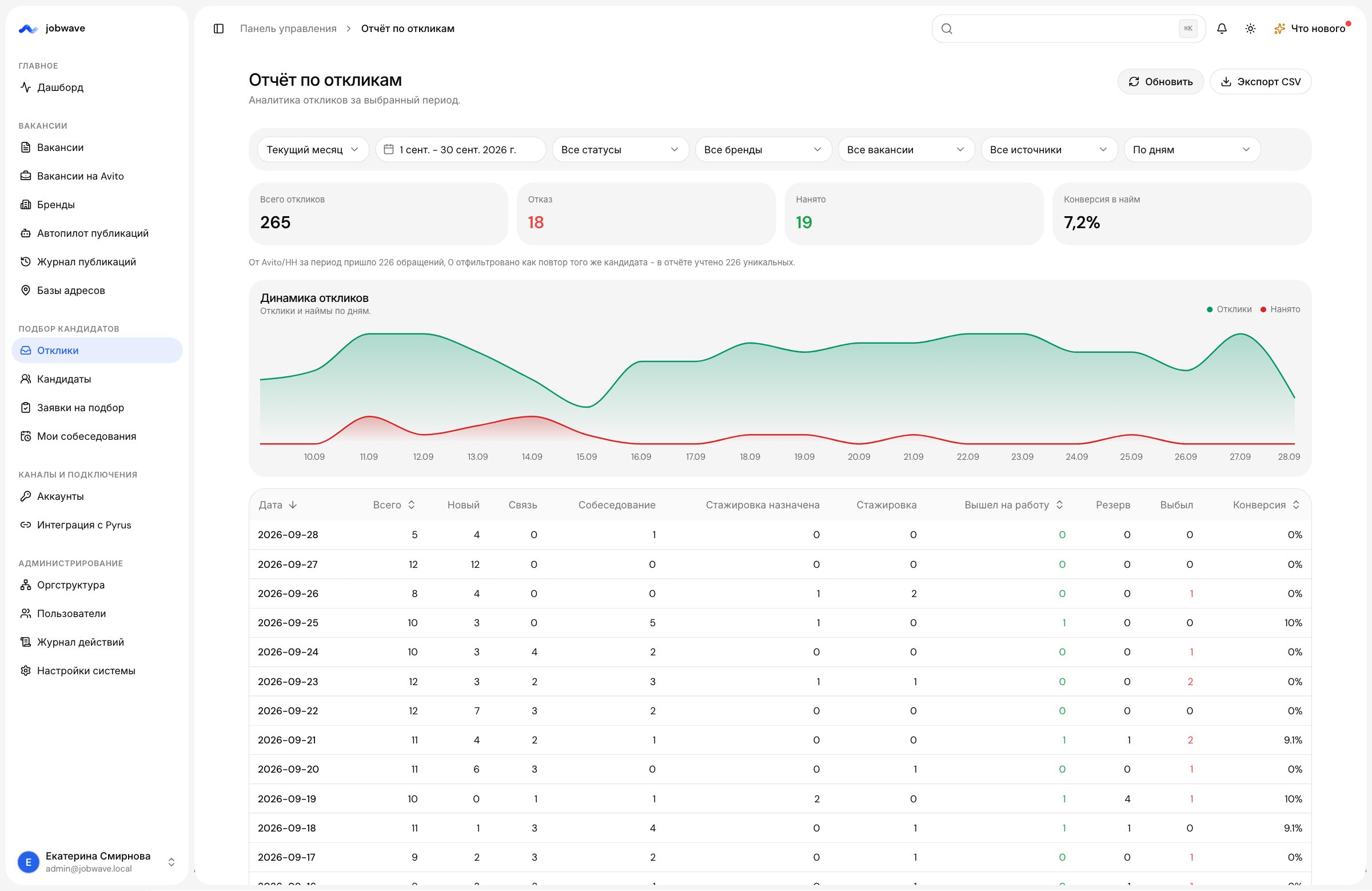This screenshot has width=1372, height=891.
Task: Open the Все источники dropdown
Action: pos(1049,149)
